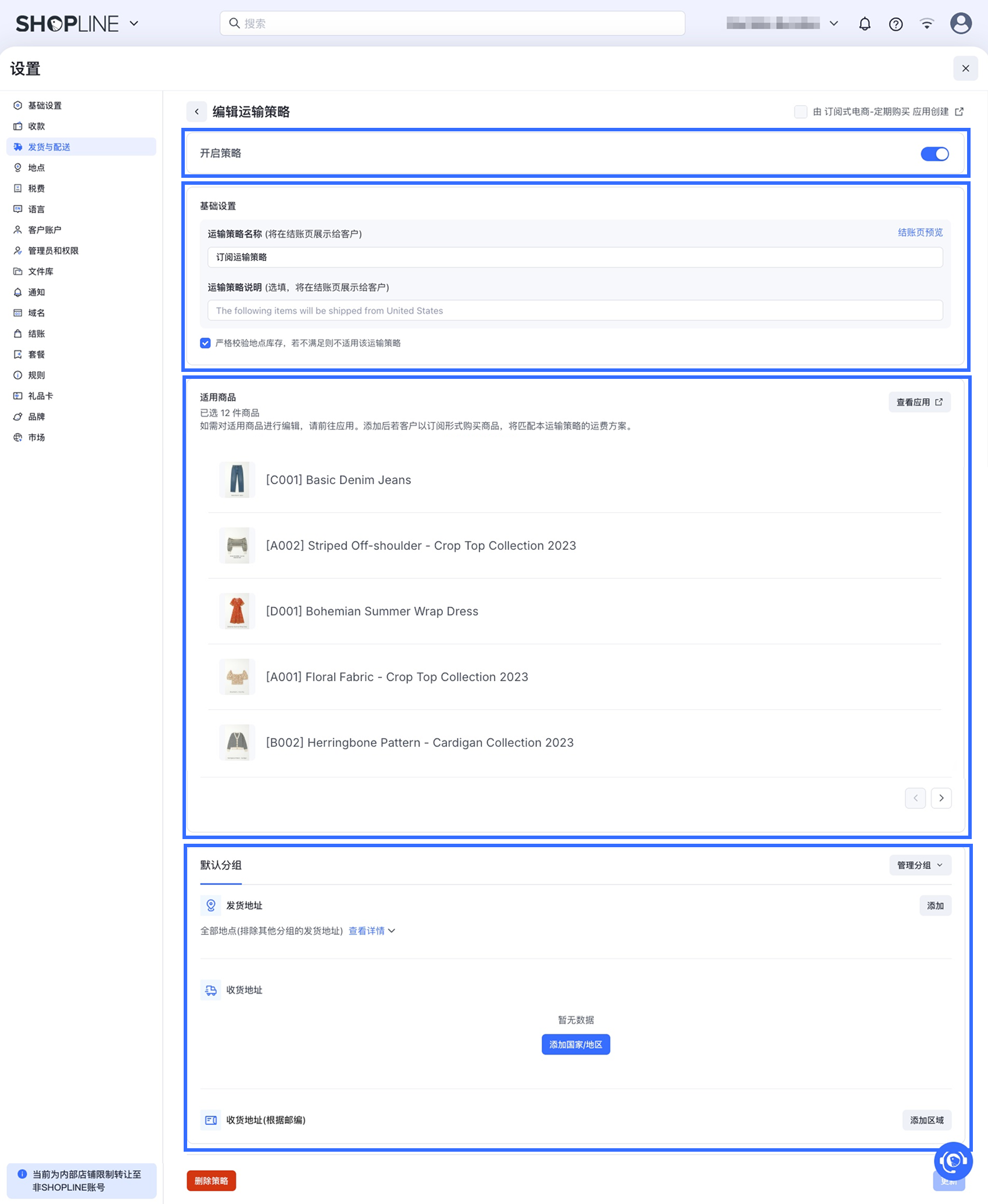Click the 收款 wallet icon in sidebar

pyautogui.click(x=18, y=126)
